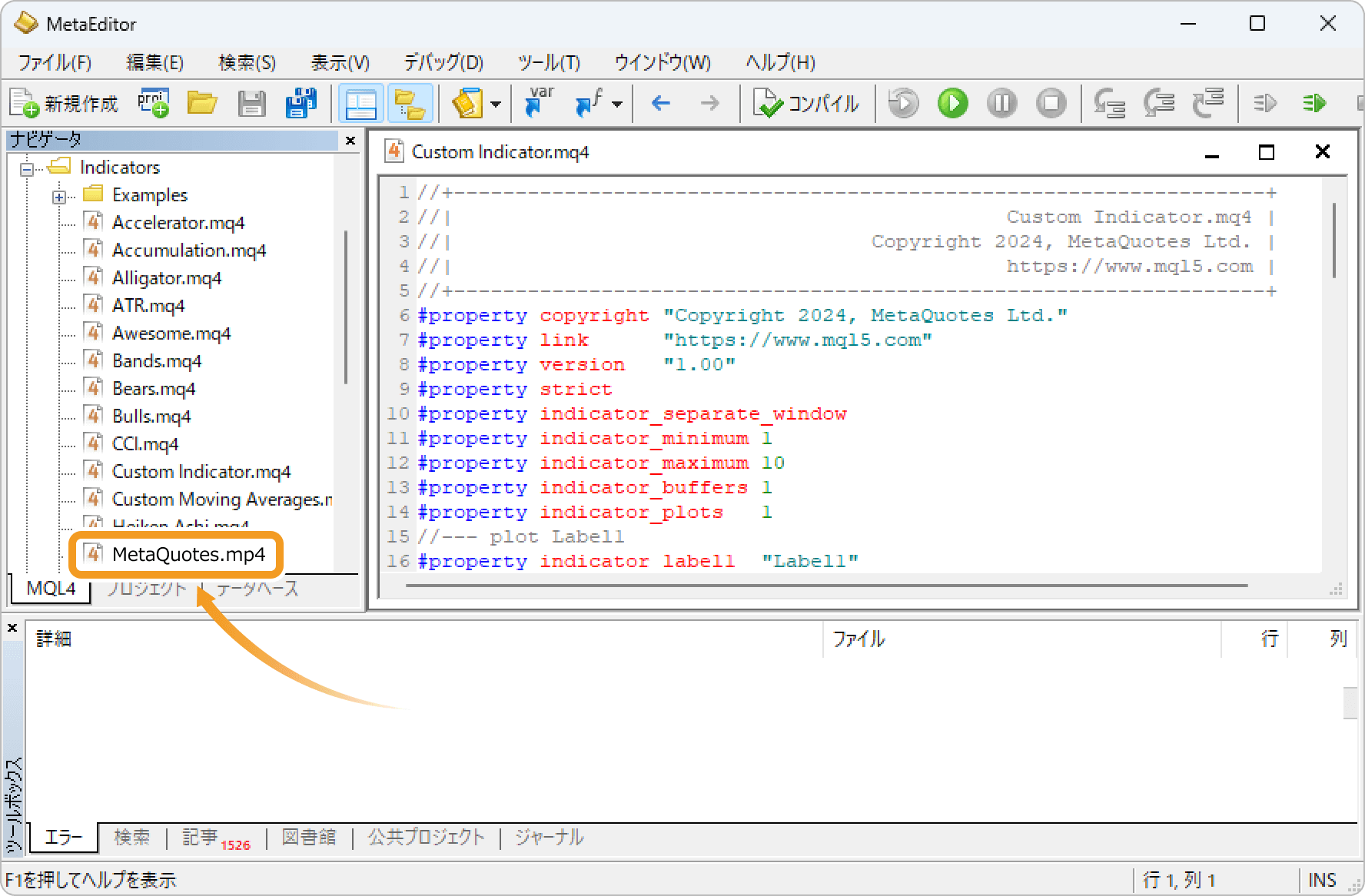
Task: Open the ウインドウ(W) menu
Action: pyautogui.click(x=663, y=62)
